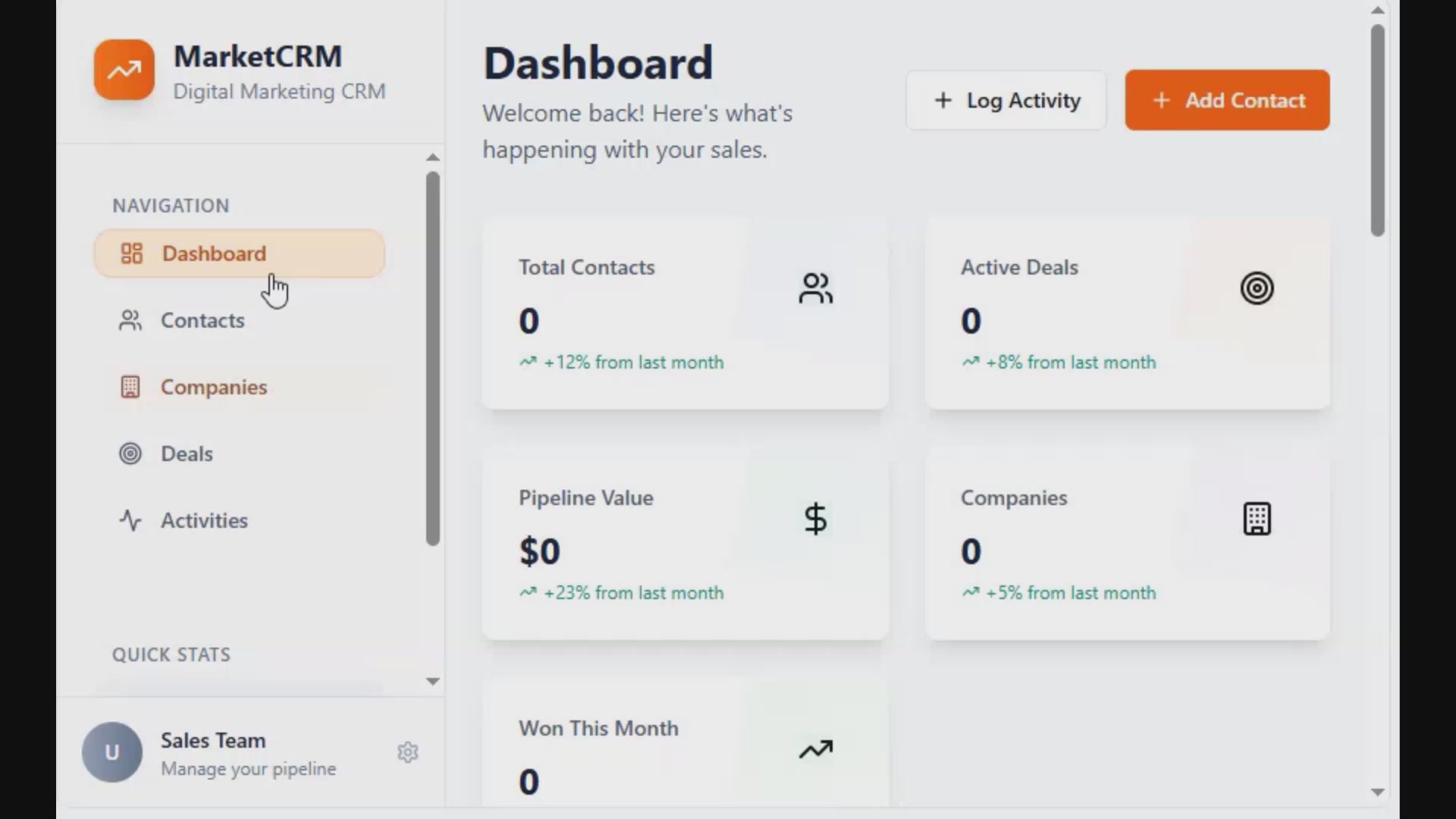The height and width of the screenshot is (819, 1456).
Task: Click the Won This Month trend icon
Action: 815,749
